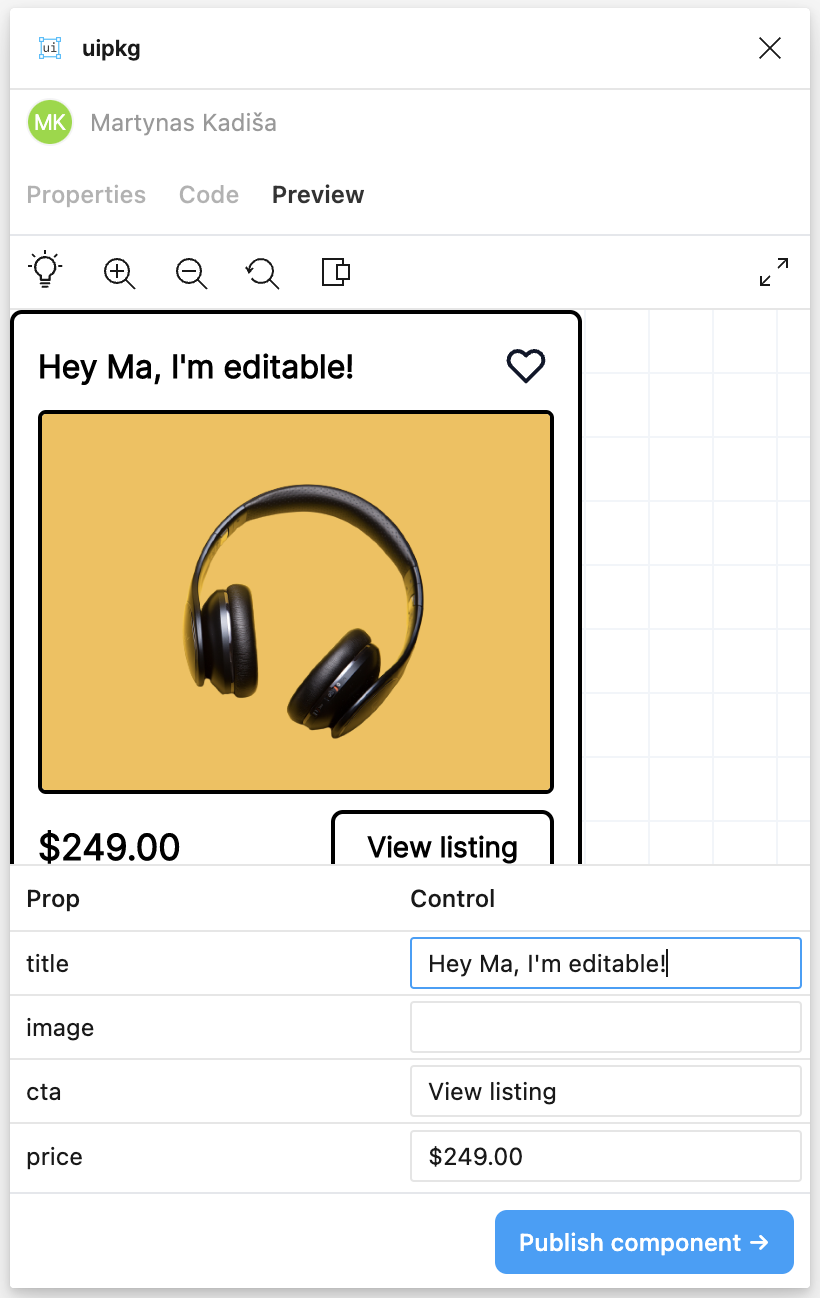The image size is (820, 1298).
Task: Open the Code tab
Action: pyautogui.click(x=209, y=195)
